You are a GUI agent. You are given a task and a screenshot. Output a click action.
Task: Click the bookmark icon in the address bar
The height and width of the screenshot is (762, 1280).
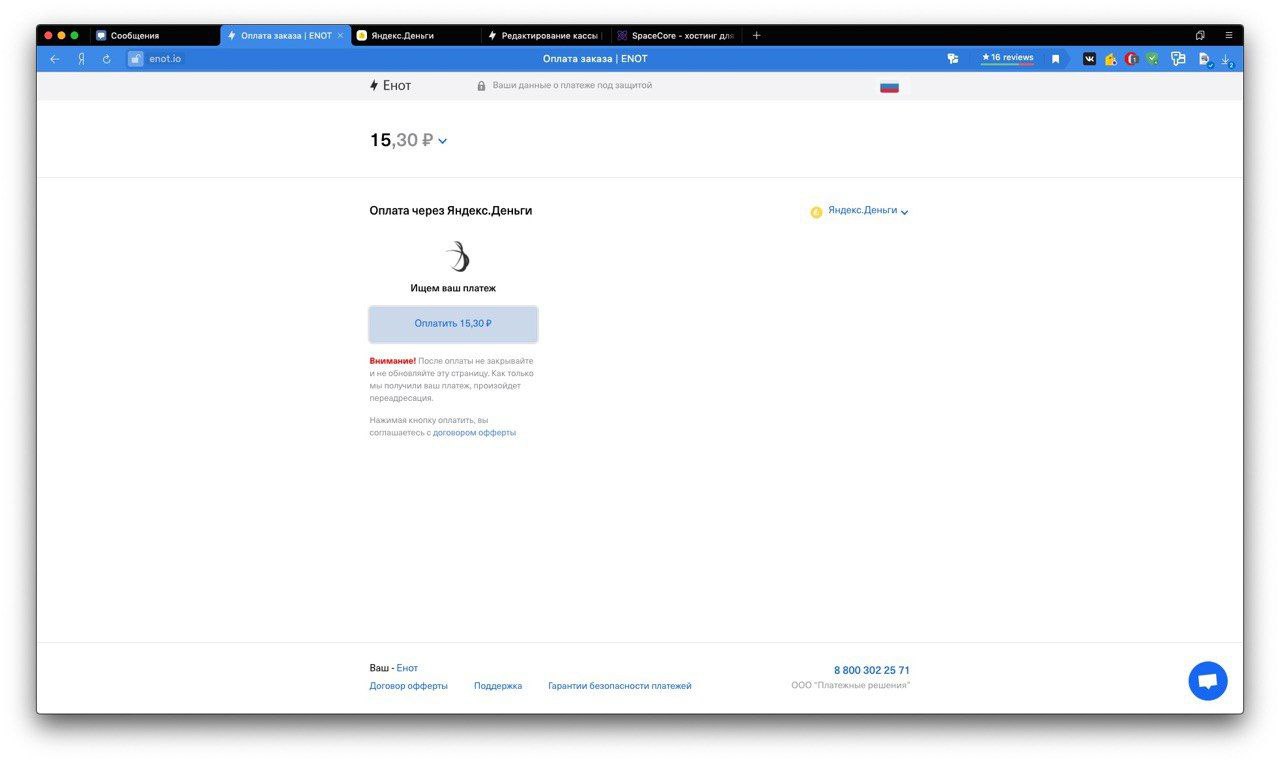1055,59
